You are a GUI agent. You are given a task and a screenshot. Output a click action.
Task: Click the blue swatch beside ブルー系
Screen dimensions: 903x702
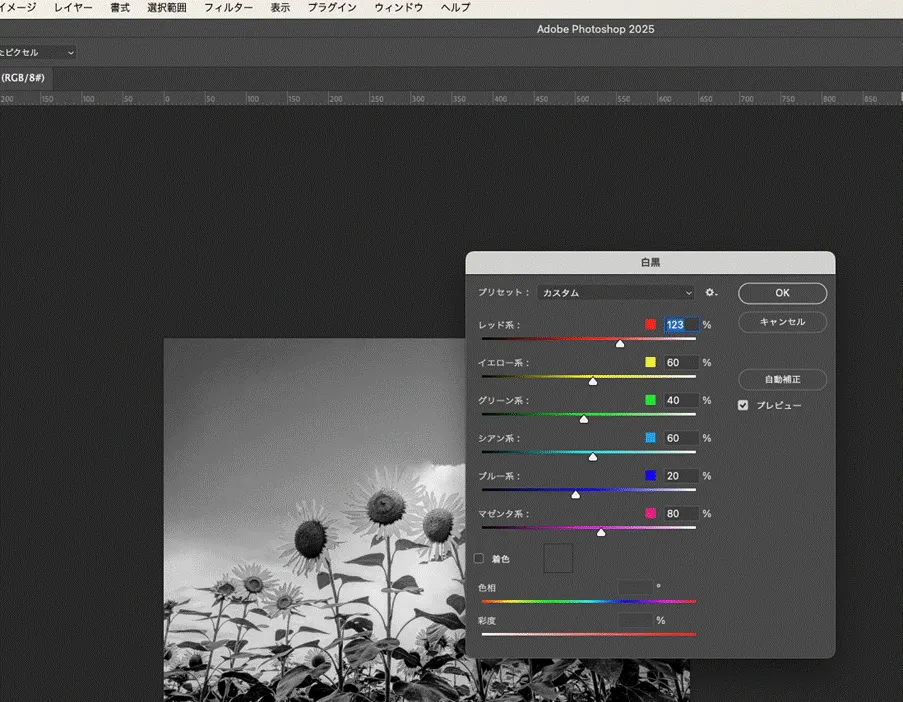click(x=650, y=476)
